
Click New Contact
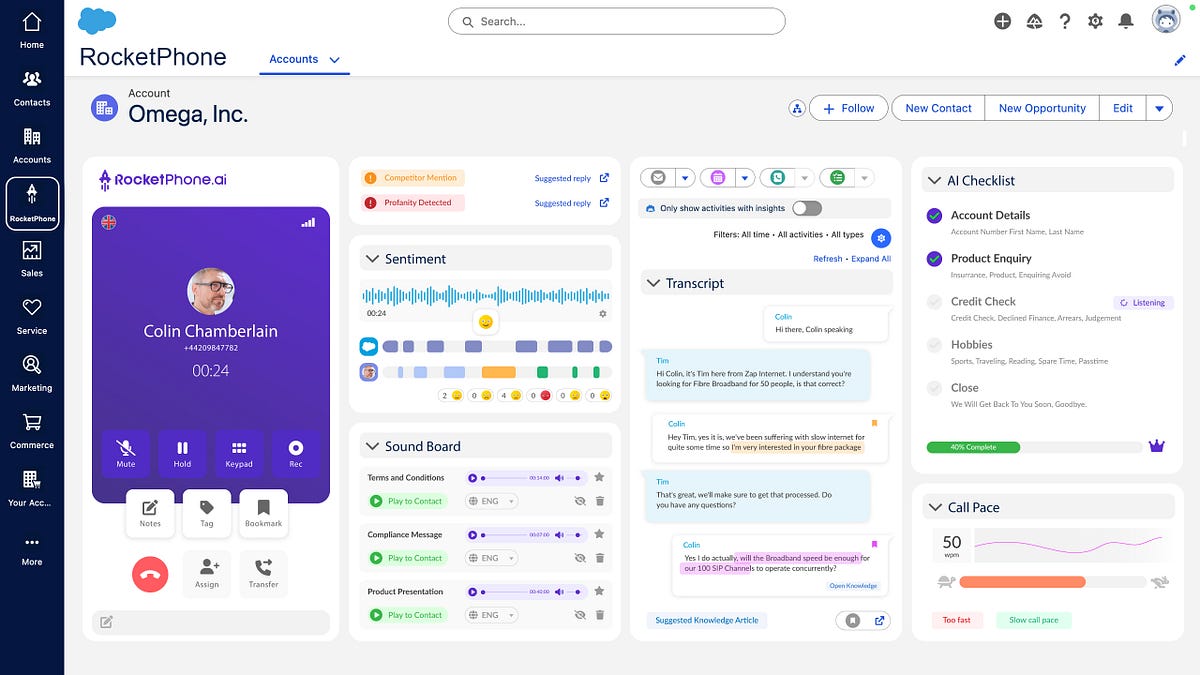tap(938, 108)
